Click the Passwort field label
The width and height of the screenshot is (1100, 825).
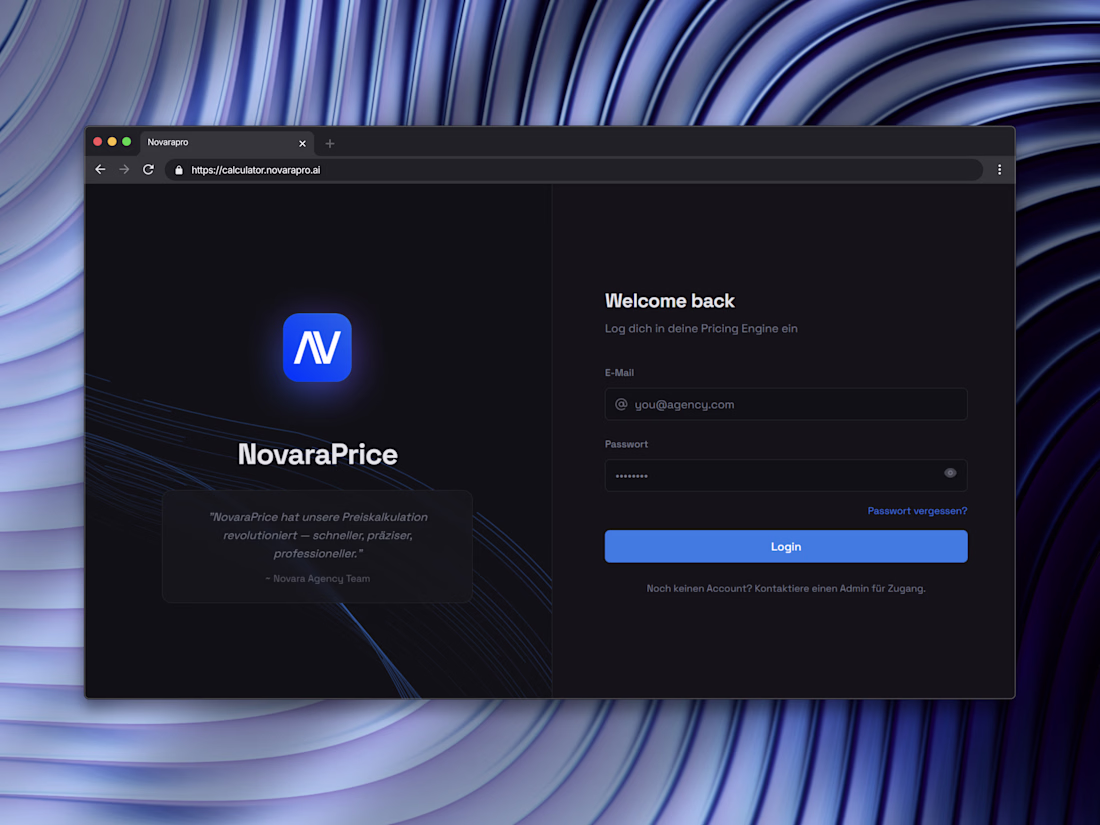pyautogui.click(x=626, y=444)
